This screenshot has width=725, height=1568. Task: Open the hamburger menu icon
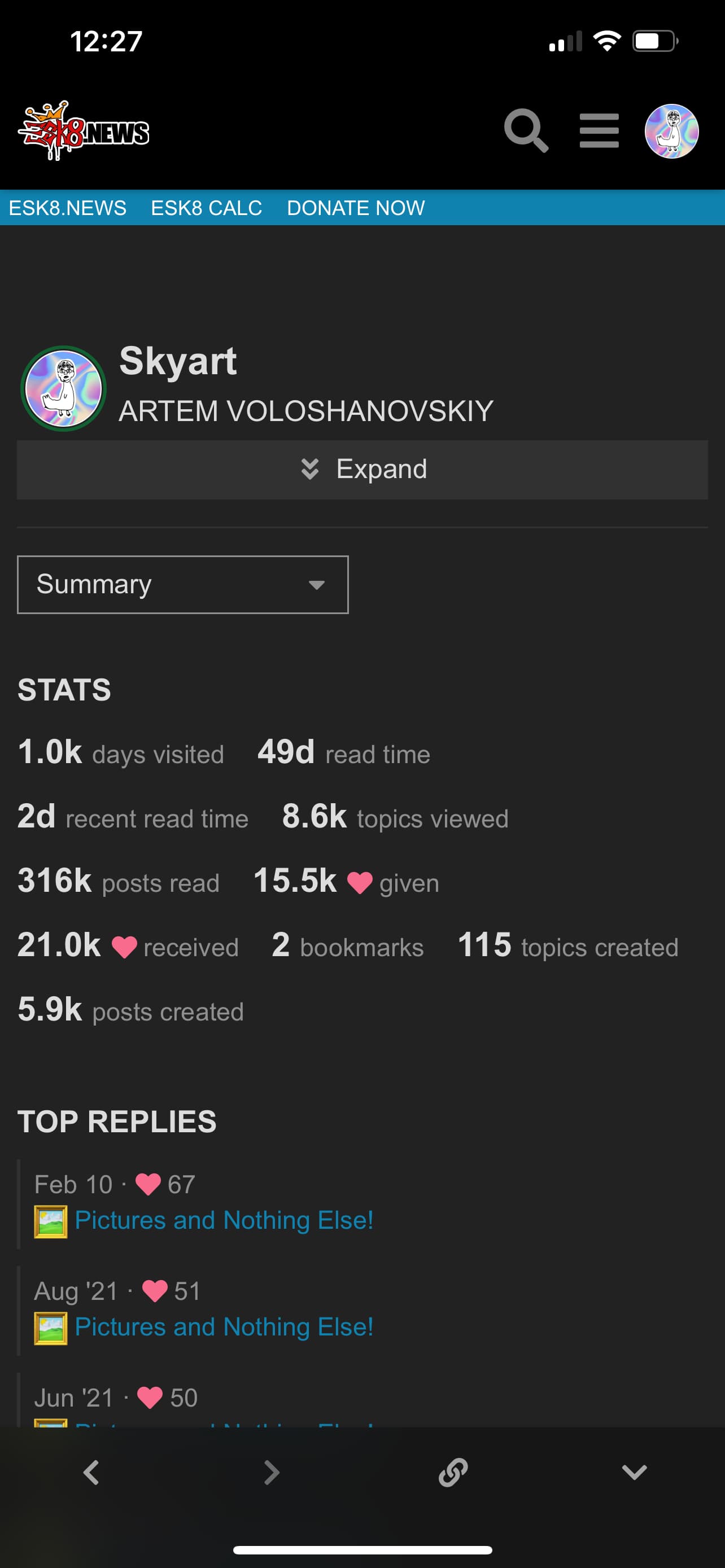(x=599, y=130)
